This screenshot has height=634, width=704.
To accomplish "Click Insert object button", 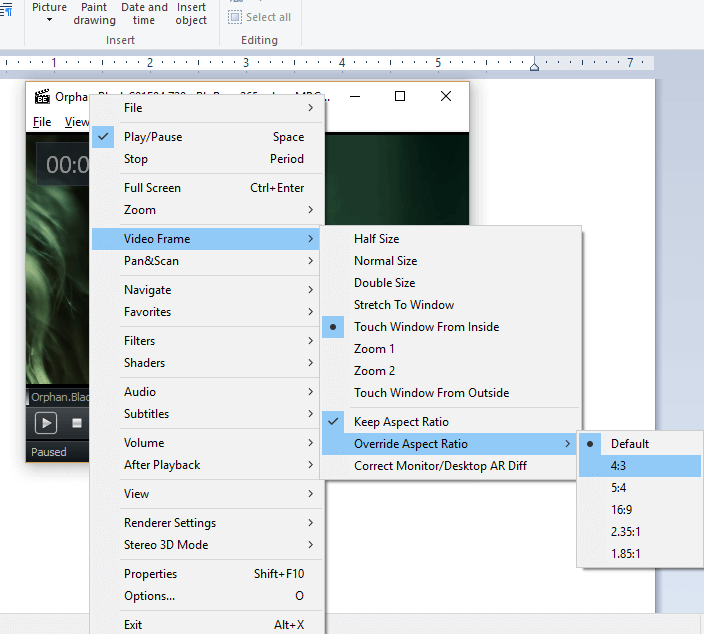I will pyautogui.click(x=191, y=13).
